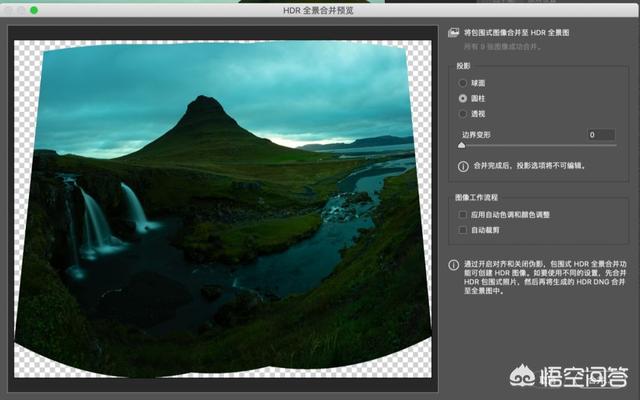The image size is (640, 400).
Task: Enable 应用自动色调和颜色调整 checkbox
Action: pos(463,214)
